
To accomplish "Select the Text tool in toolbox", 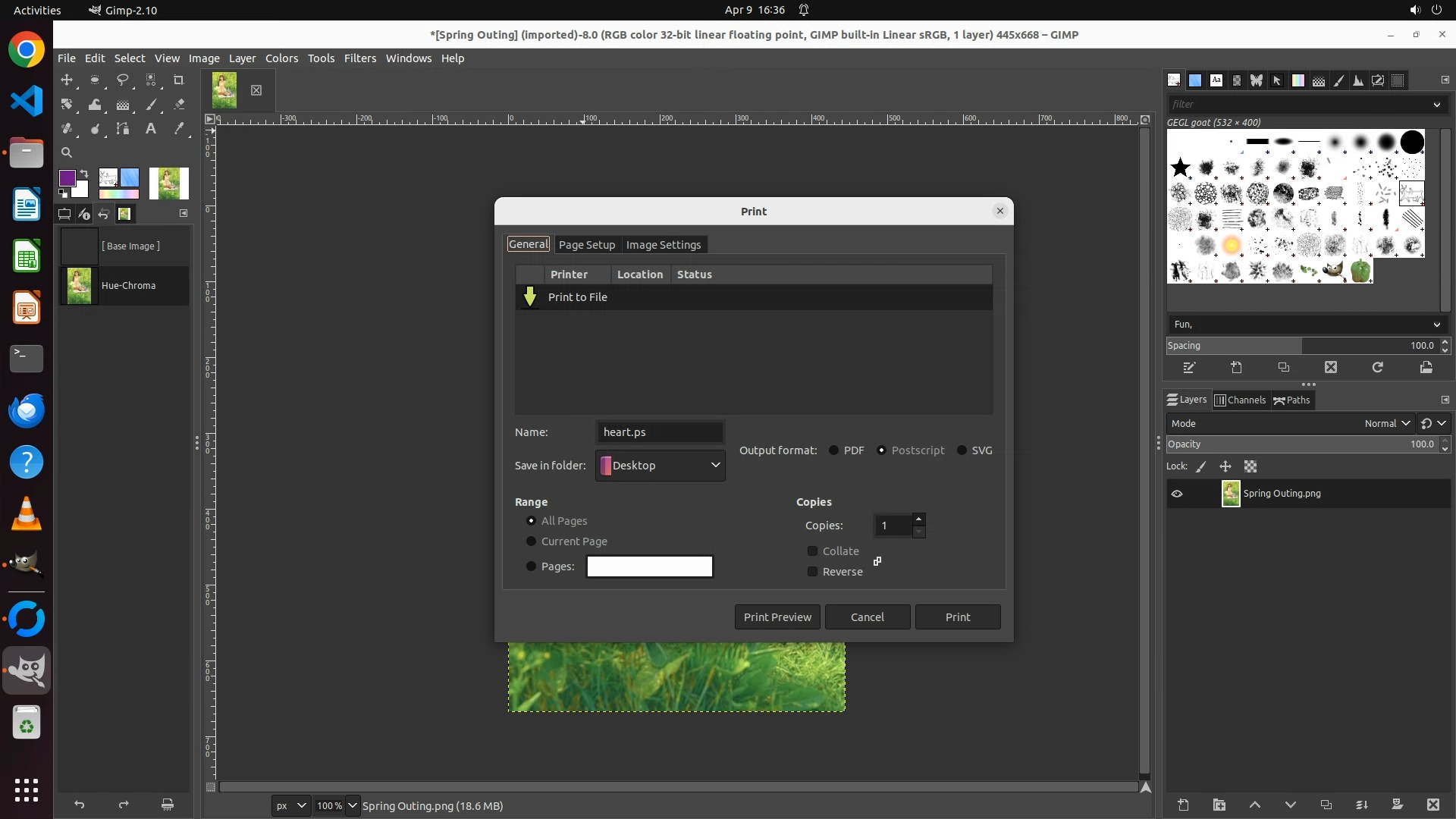I will click(151, 129).
